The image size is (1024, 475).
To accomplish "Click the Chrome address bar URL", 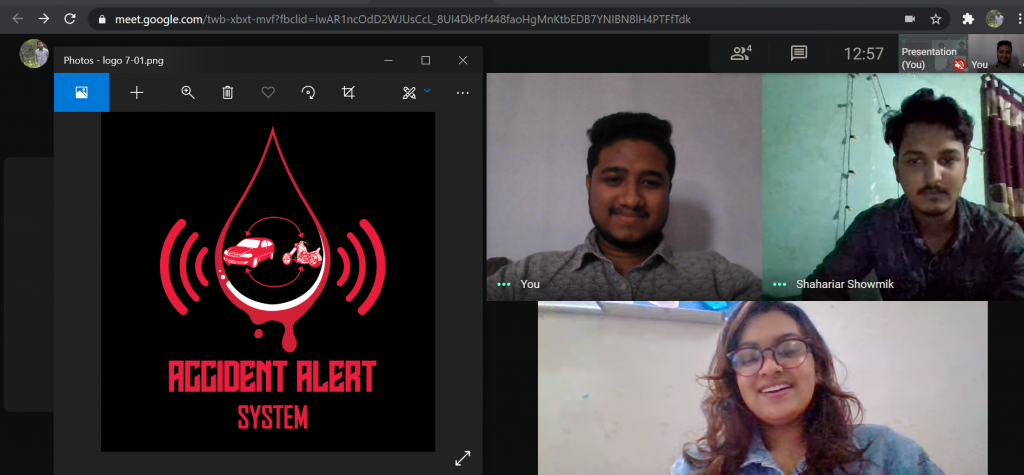I will [400, 19].
